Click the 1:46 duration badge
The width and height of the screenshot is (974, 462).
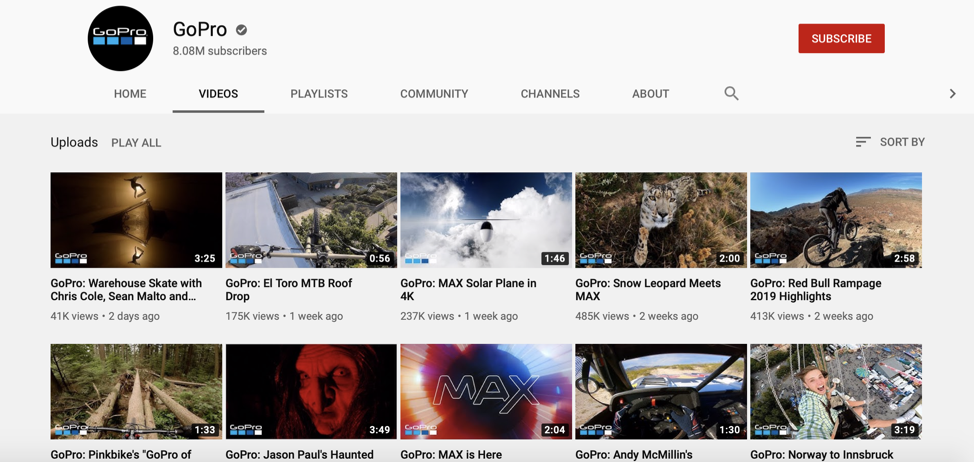click(554, 258)
